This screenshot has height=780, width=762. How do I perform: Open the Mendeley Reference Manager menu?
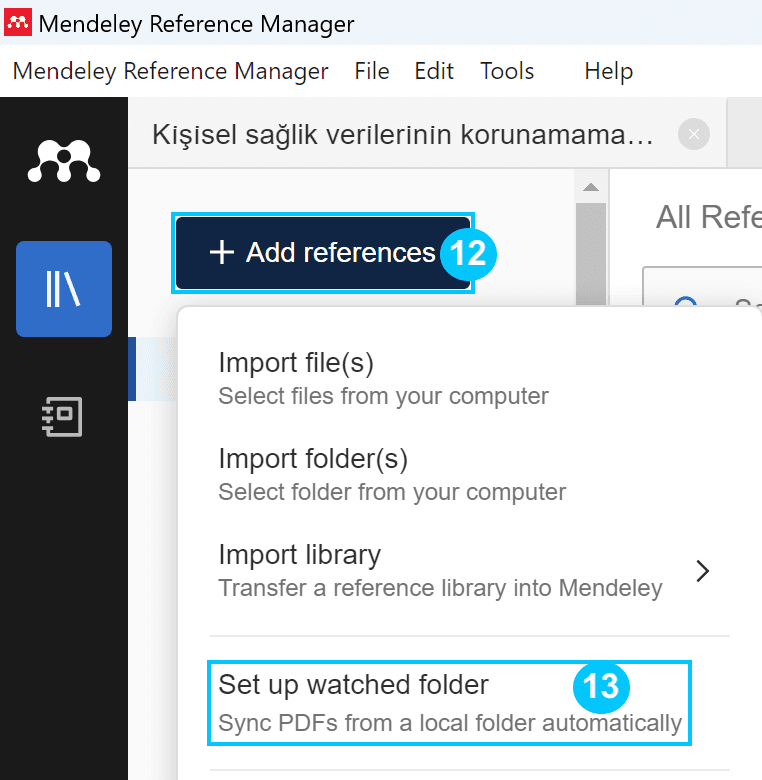pyautogui.click(x=170, y=71)
